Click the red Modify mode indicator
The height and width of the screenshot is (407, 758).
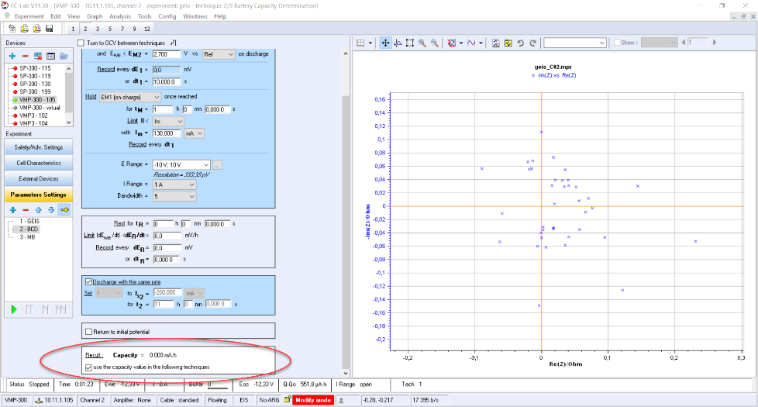click(x=313, y=400)
